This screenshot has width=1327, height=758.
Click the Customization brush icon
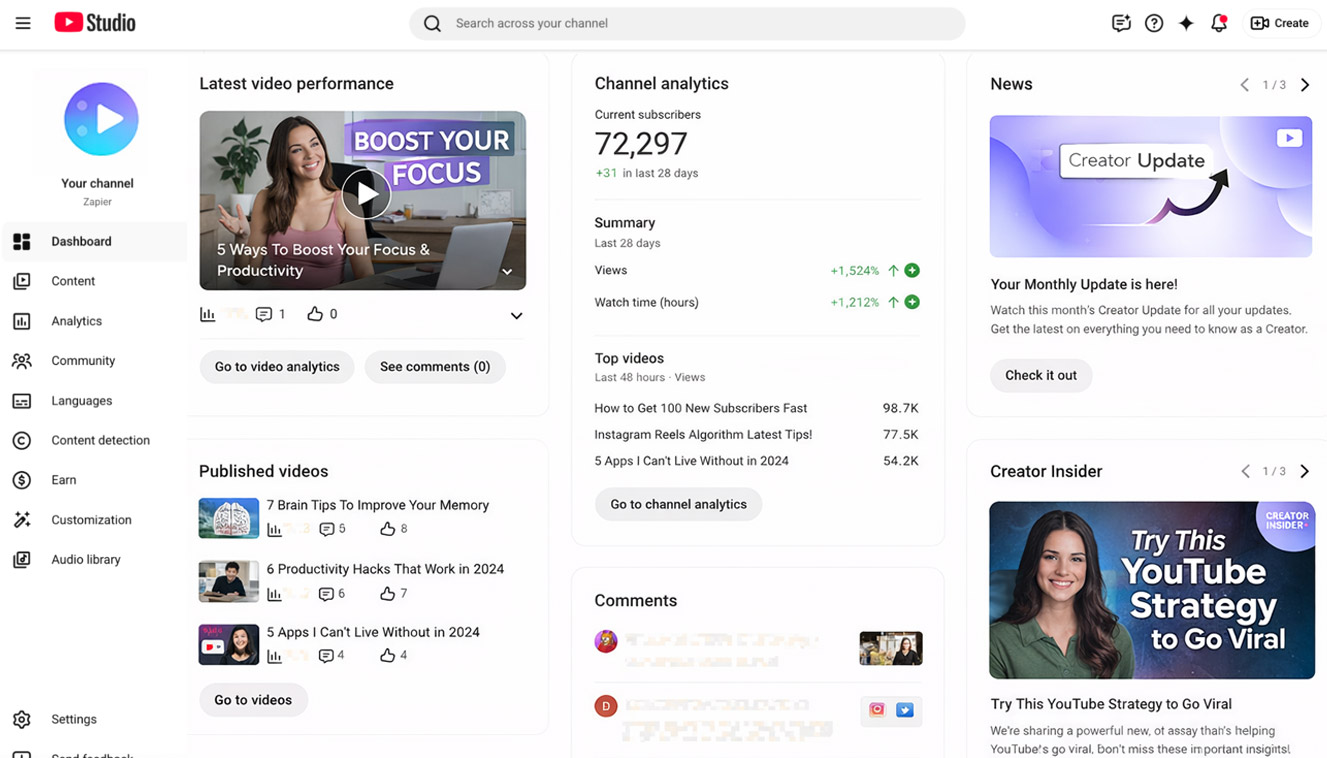pos(22,519)
